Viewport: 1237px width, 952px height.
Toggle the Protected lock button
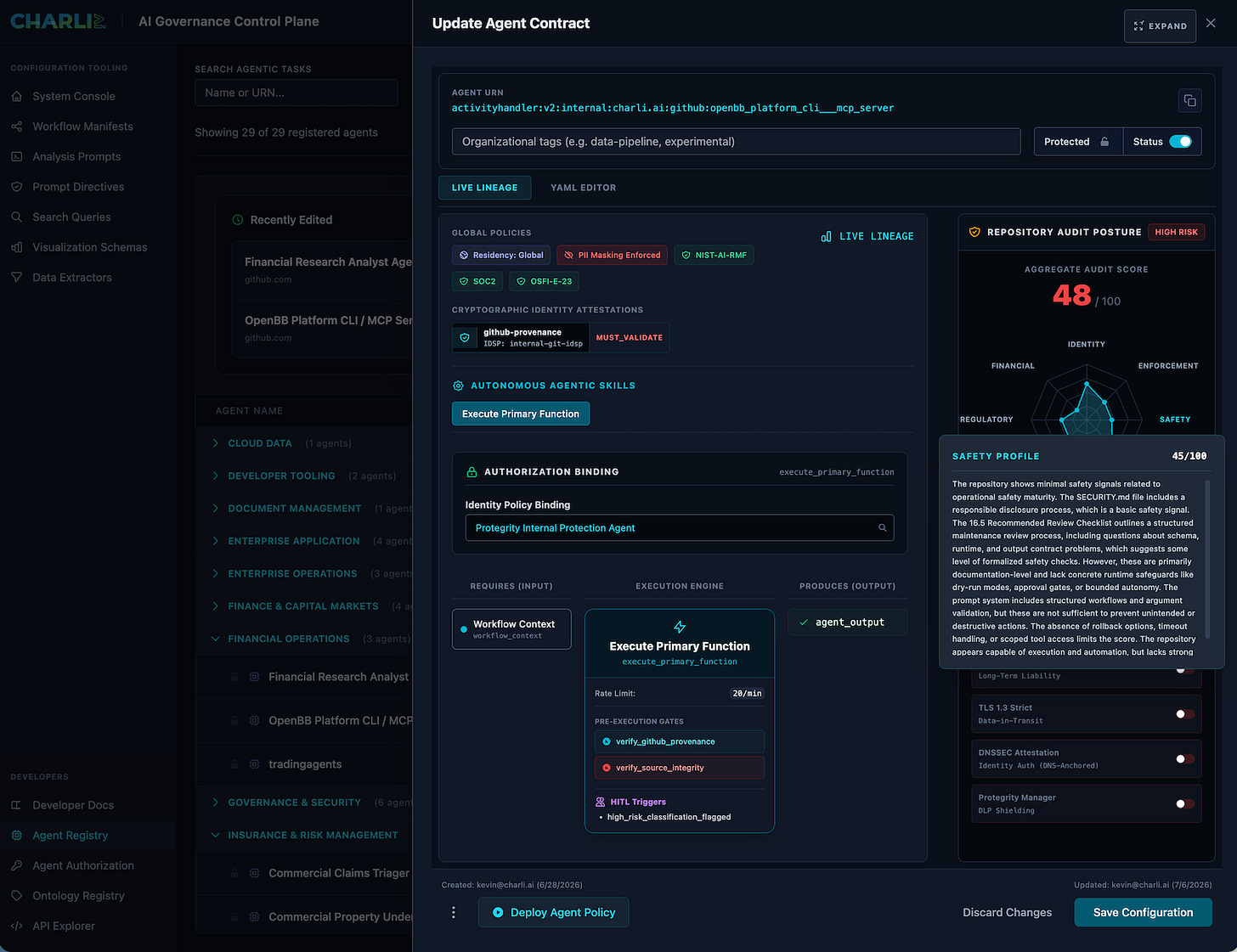pos(1077,142)
